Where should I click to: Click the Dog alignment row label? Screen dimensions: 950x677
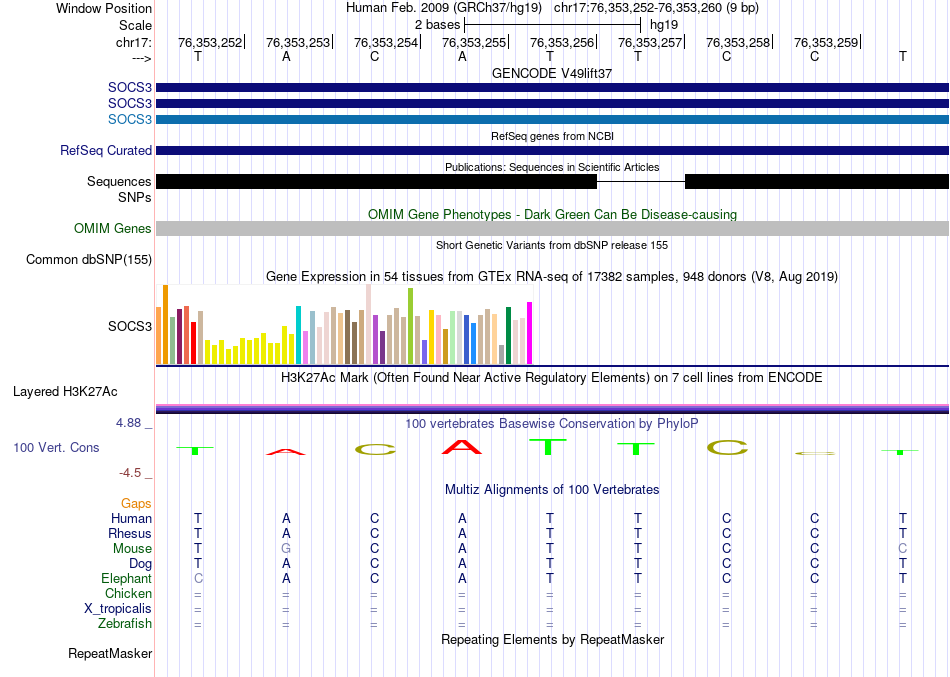pos(140,564)
